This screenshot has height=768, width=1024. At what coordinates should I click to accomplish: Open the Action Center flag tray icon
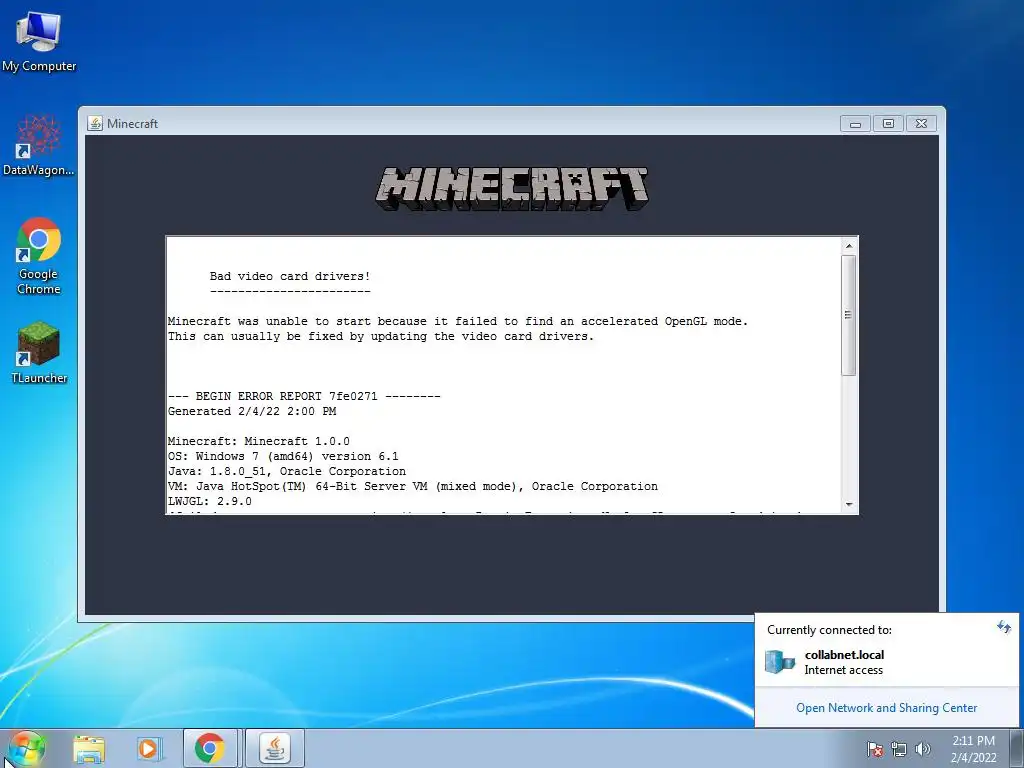(x=875, y=749)
